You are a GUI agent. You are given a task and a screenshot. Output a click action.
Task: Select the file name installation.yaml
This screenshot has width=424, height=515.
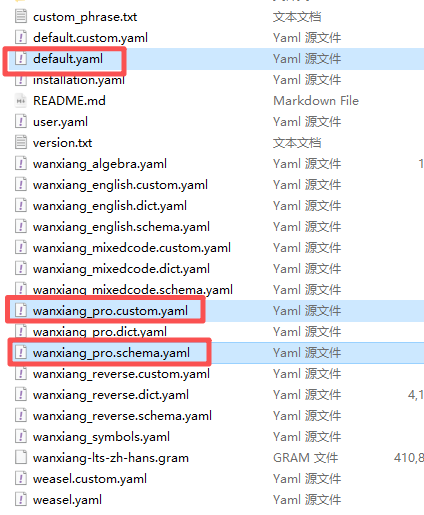tap(79, 80)
